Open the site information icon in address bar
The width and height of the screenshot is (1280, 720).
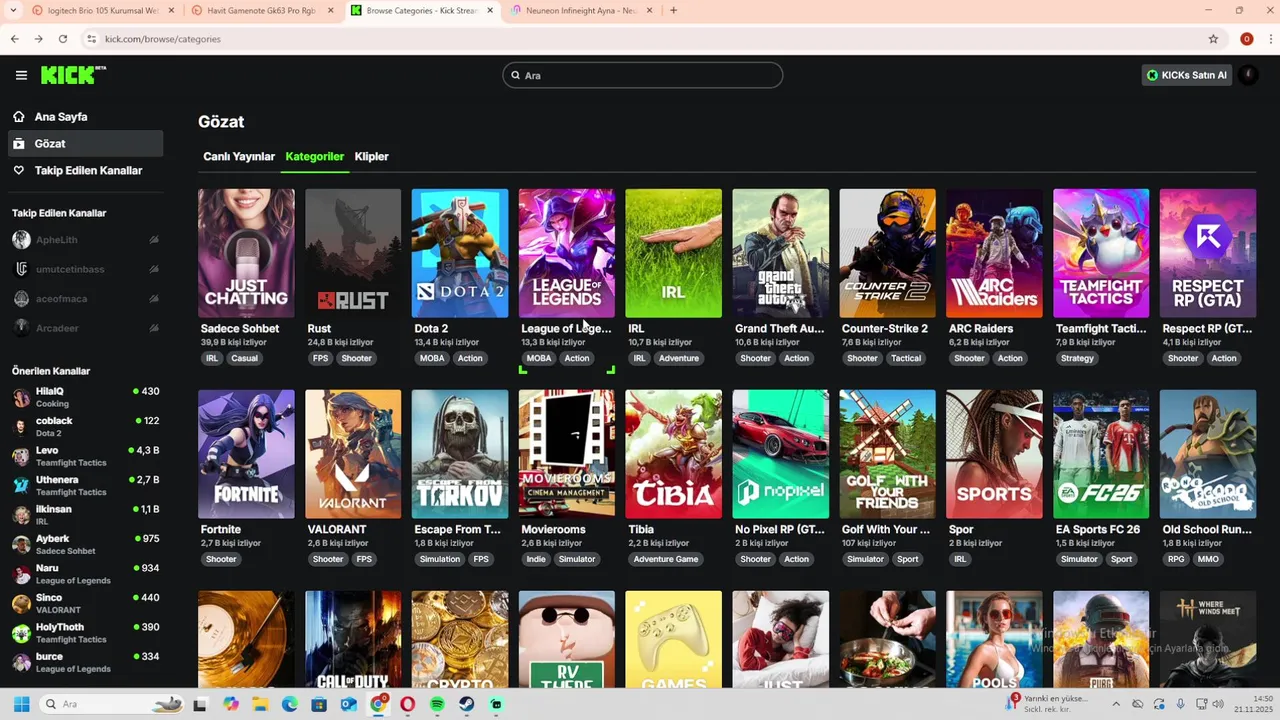[92, 39]
